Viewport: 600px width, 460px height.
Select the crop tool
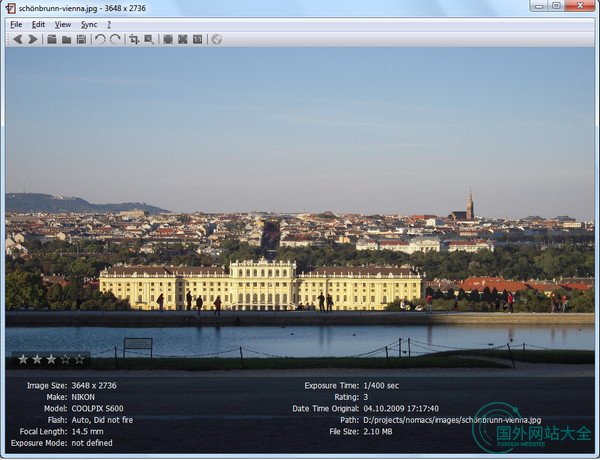(x=134, y=39)
